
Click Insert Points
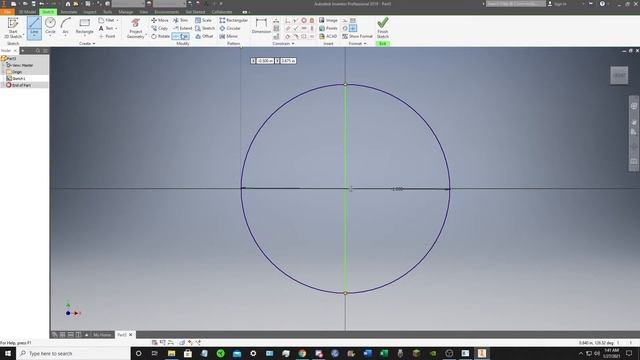point(329,28)
